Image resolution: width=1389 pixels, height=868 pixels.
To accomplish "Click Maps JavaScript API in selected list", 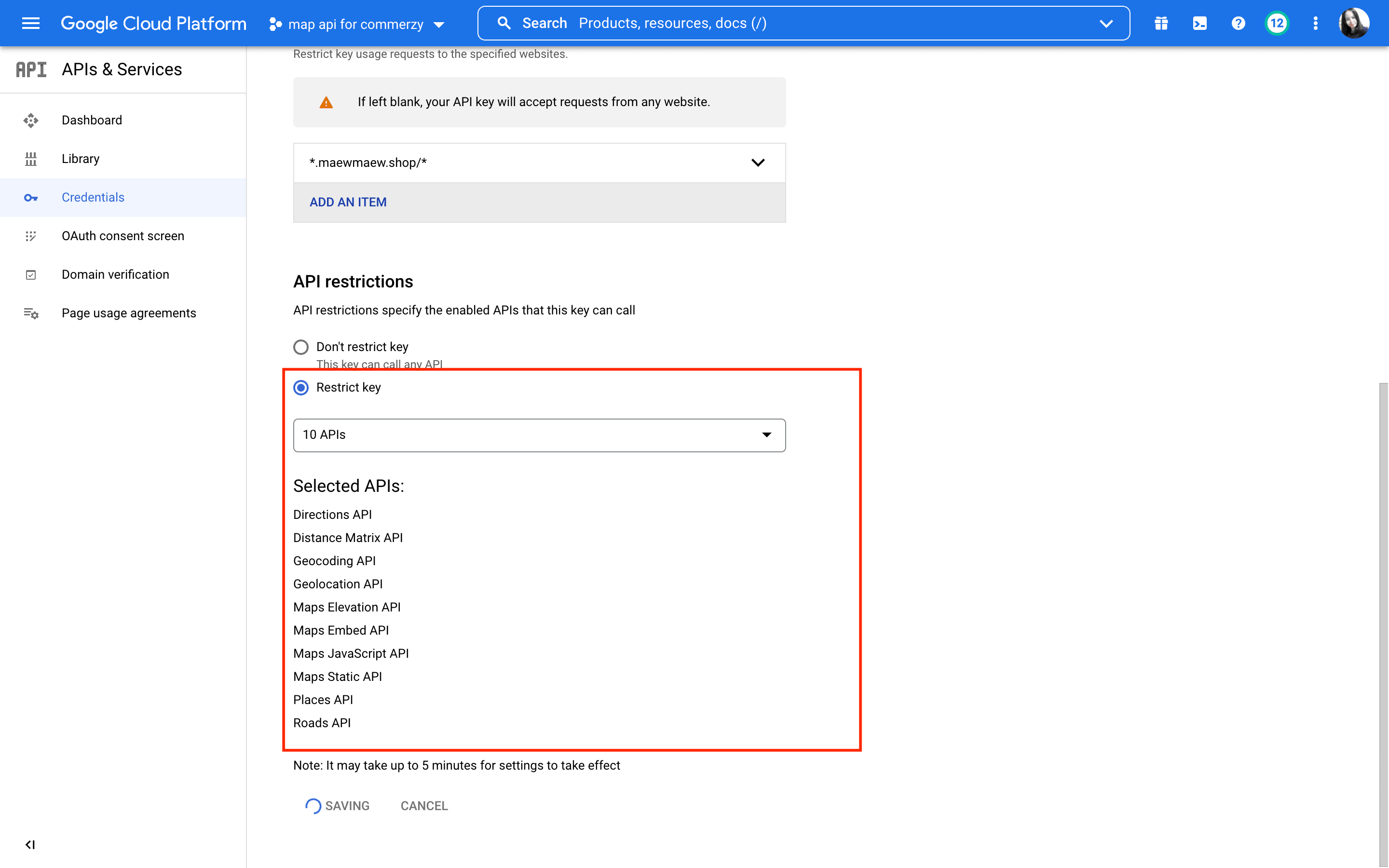I will click(x=351, y=653).
